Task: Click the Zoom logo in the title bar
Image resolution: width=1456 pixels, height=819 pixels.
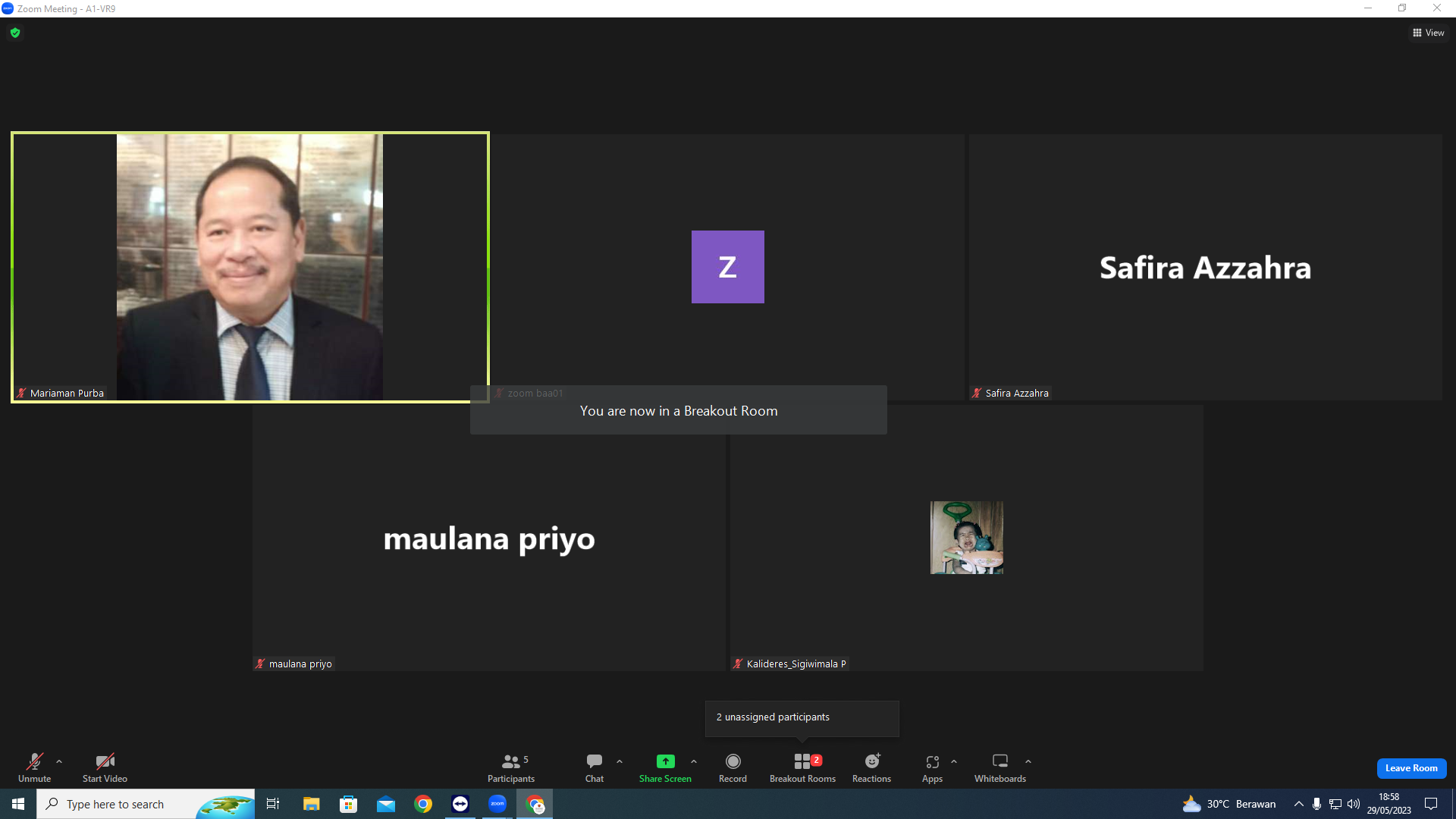Action: pos(8,8)
